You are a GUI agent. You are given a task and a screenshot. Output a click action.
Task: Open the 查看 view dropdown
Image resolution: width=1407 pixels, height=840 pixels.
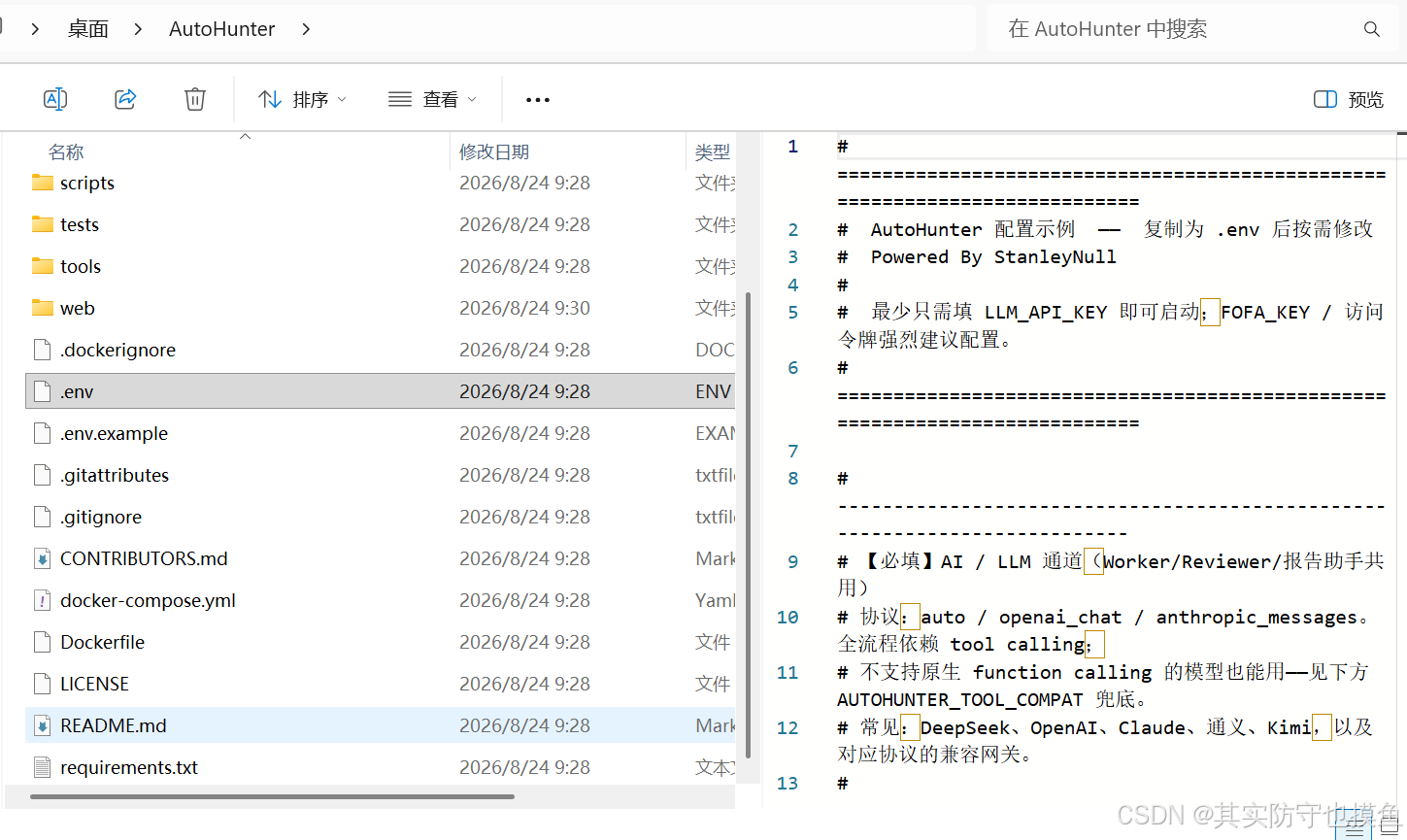tap(432, 99)
